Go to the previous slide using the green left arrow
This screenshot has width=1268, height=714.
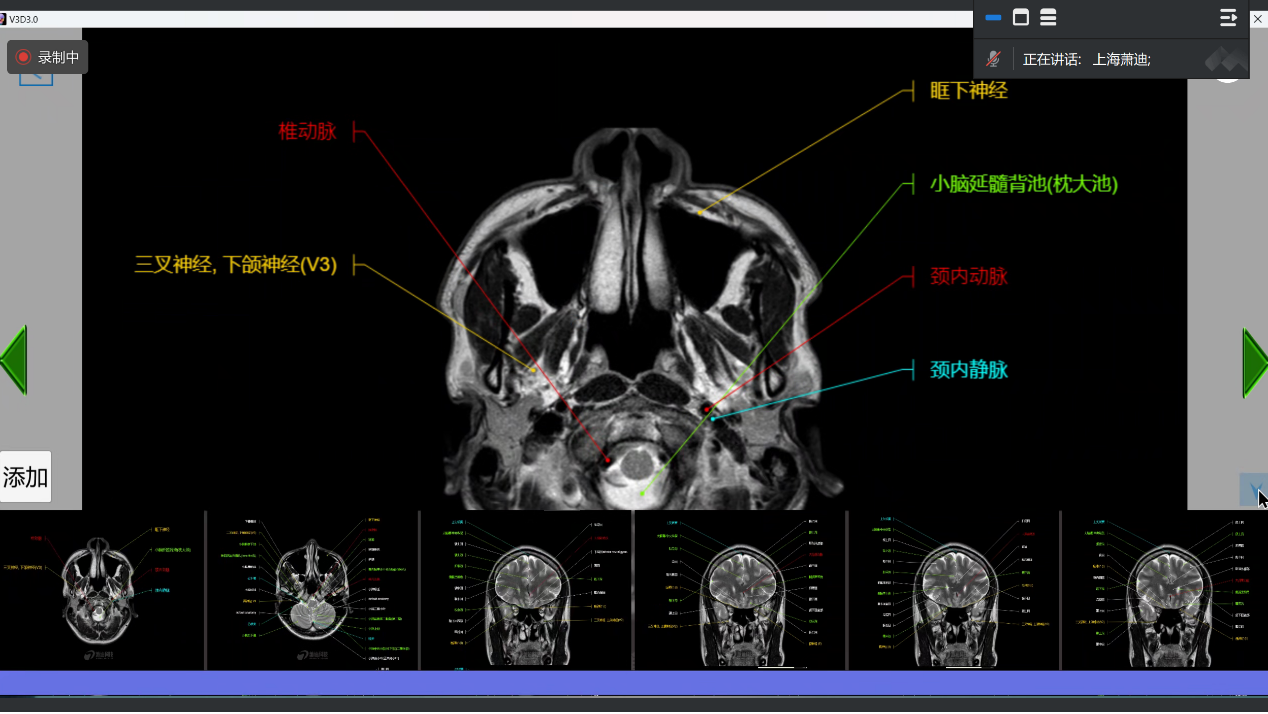pos(13,360)
